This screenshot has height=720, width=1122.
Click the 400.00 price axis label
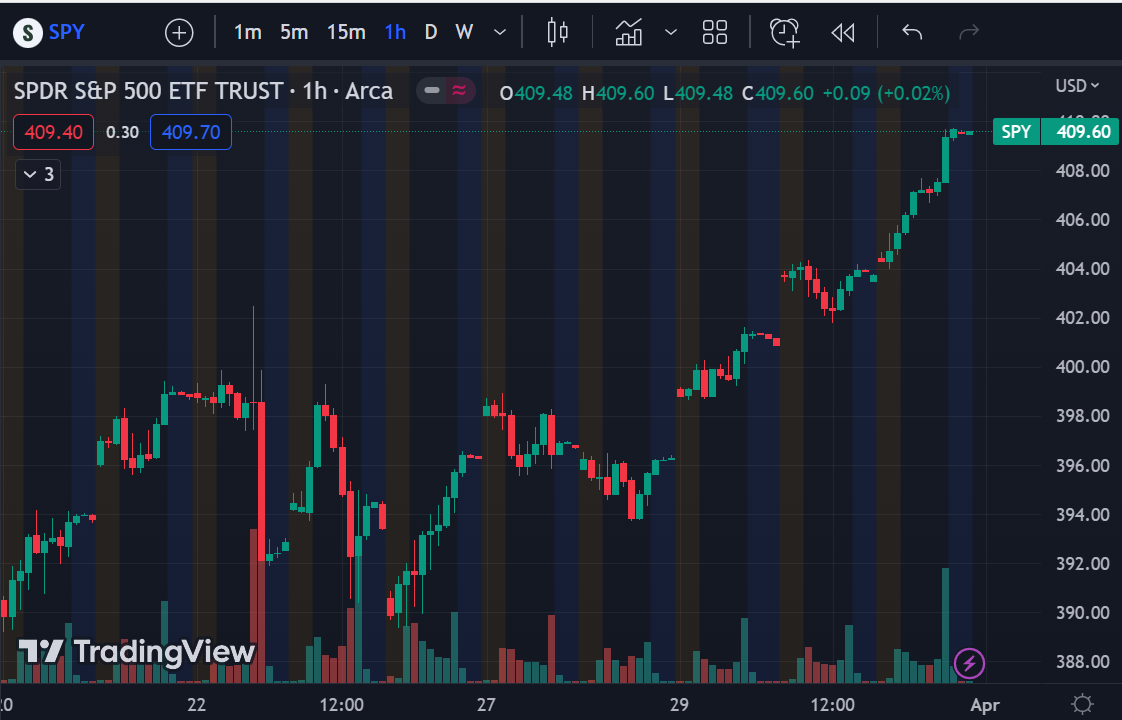1083,367
